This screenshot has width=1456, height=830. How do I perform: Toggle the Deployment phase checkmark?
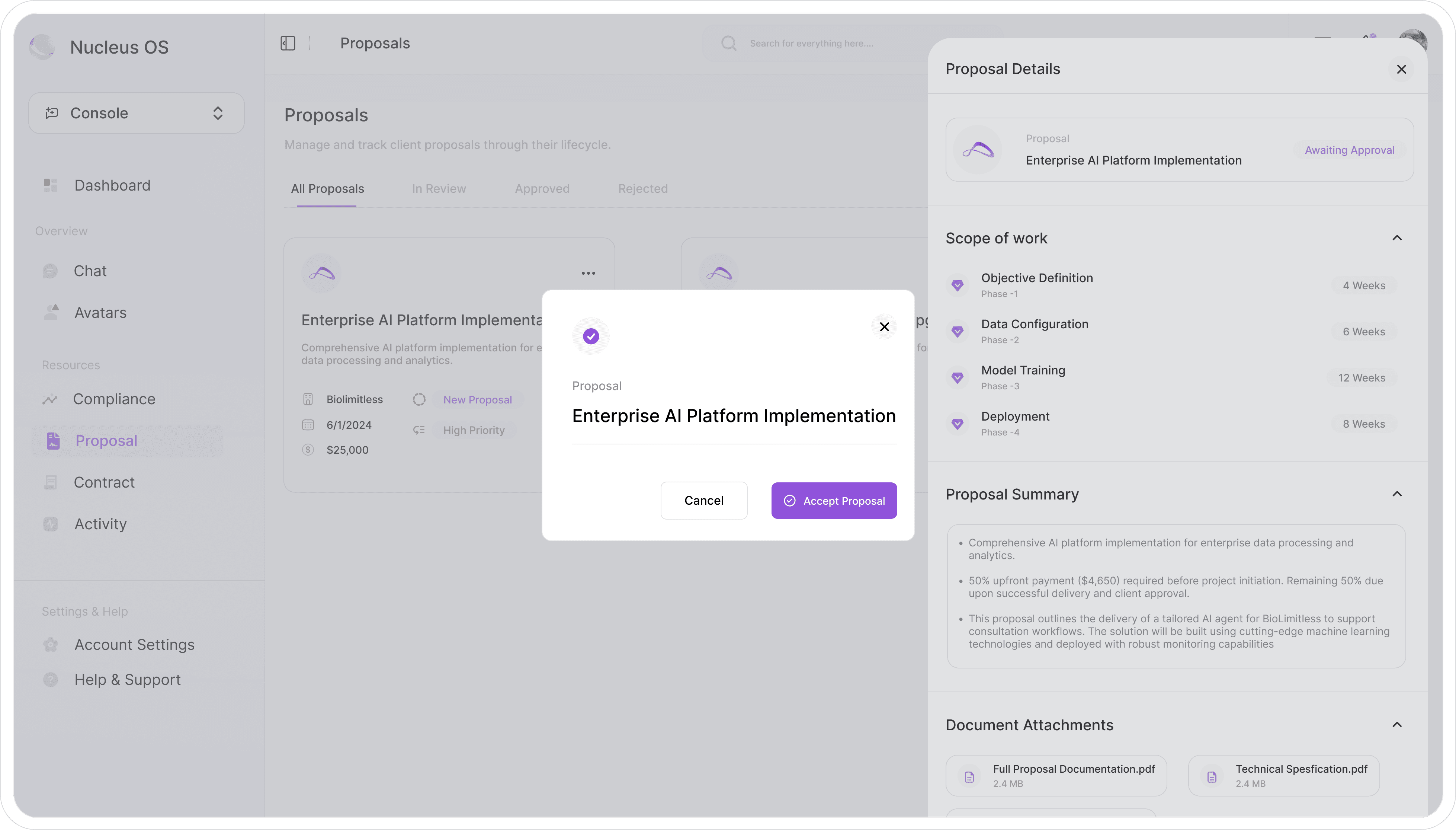point(958,424)
